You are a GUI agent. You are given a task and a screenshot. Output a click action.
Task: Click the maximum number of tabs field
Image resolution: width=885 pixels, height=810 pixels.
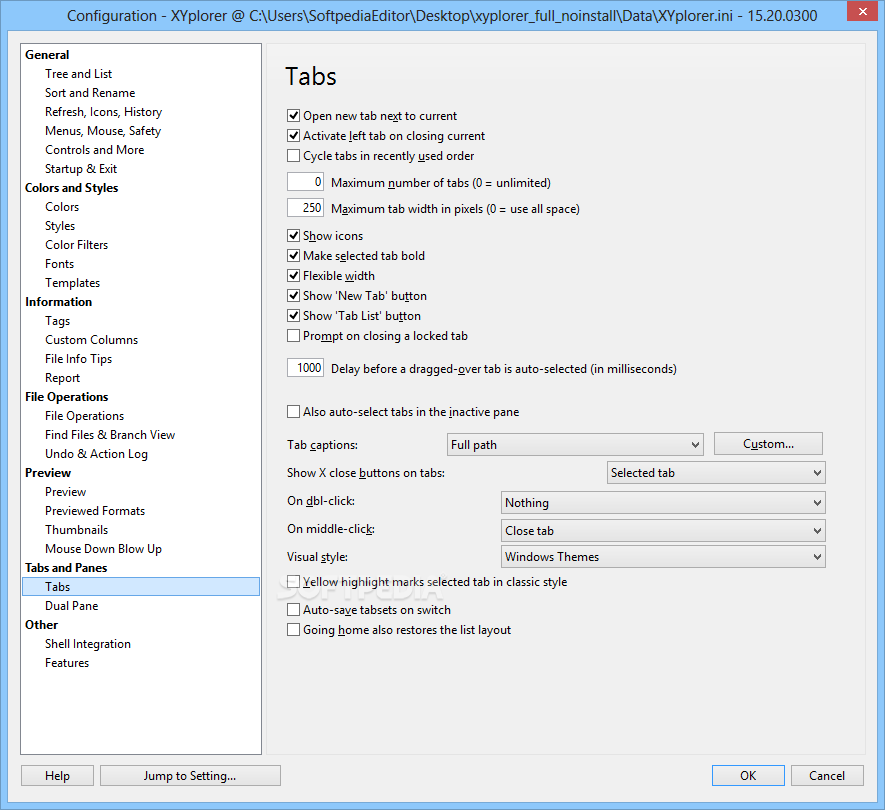[305, 182]
